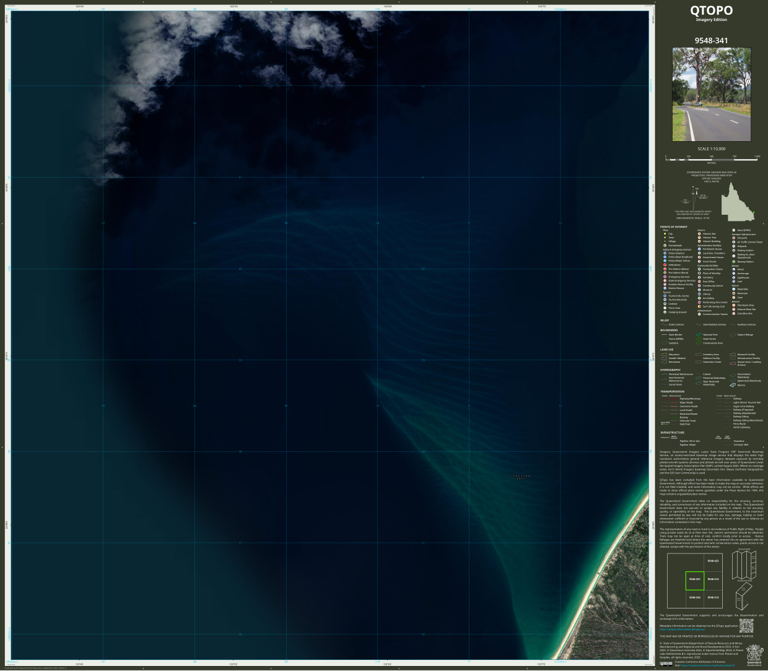
Task: Click the POINTS OF INTEREST legend heading
Action: click(x=673, y=227)
